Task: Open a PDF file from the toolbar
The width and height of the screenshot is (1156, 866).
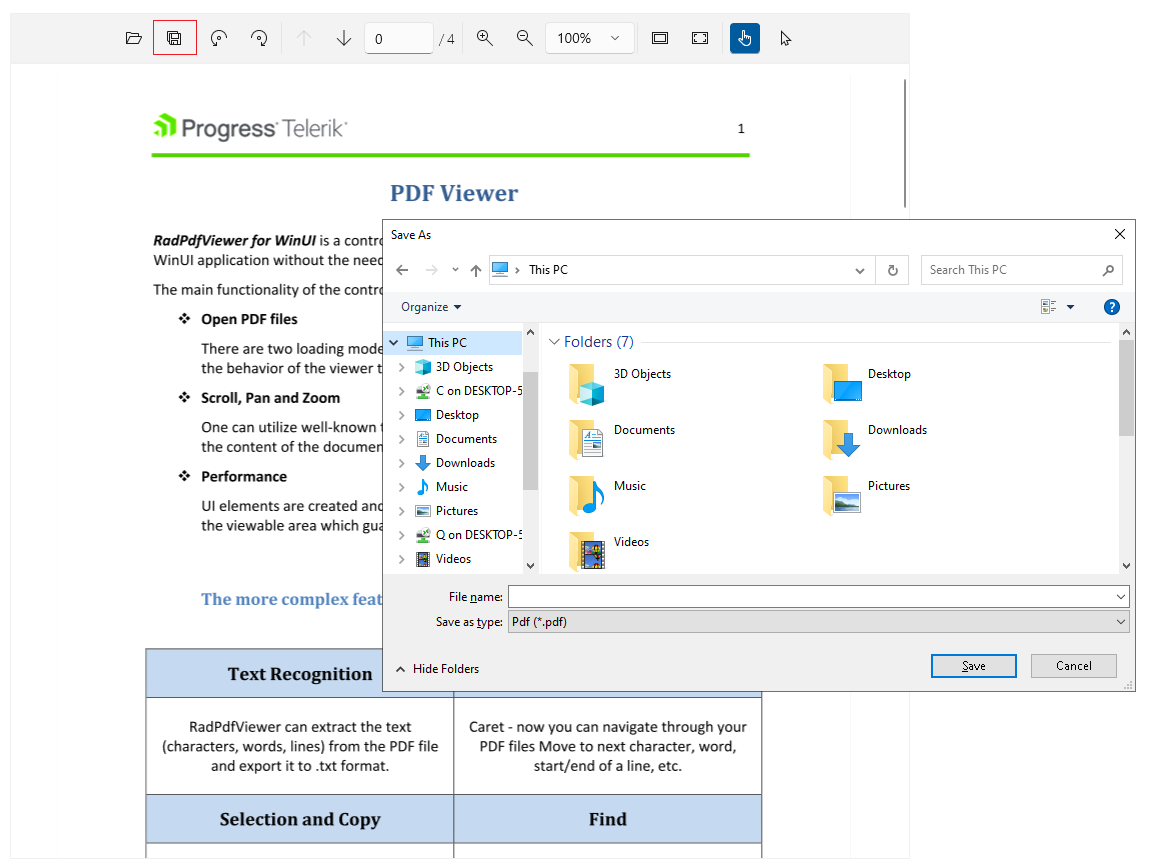Action: (134, 38)
